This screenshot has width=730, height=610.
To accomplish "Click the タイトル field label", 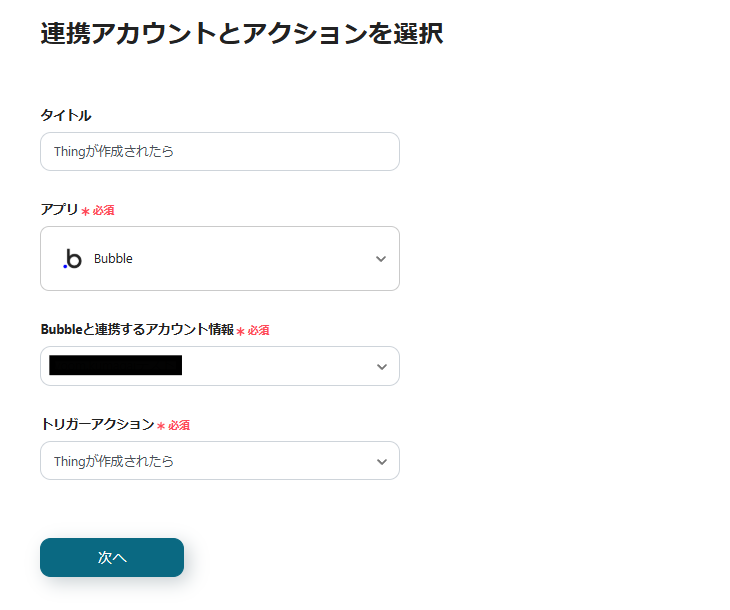I will (x=66, y=116).
